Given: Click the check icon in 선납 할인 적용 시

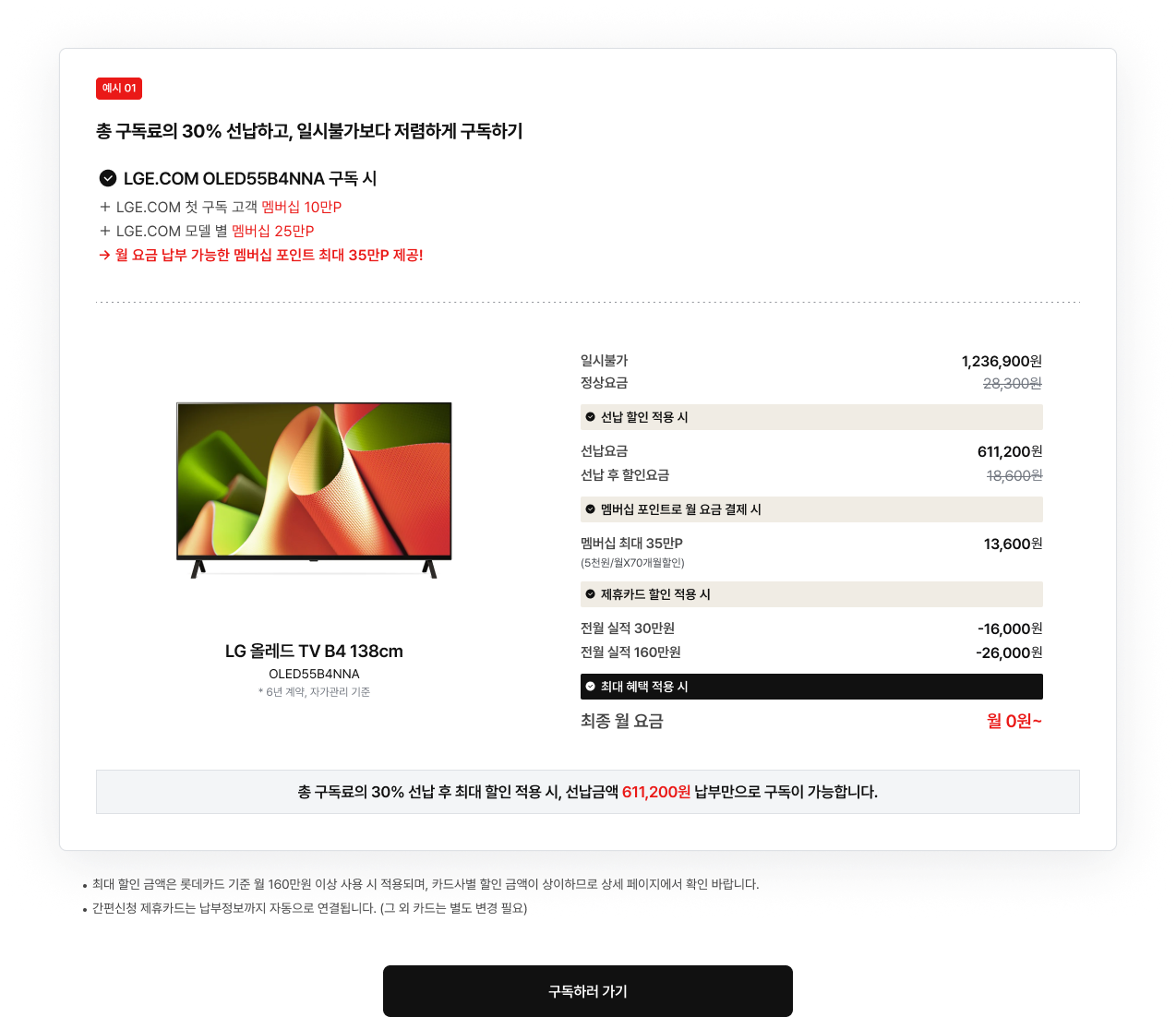Looking at the screenshot, I should click(x=591, y=417).
